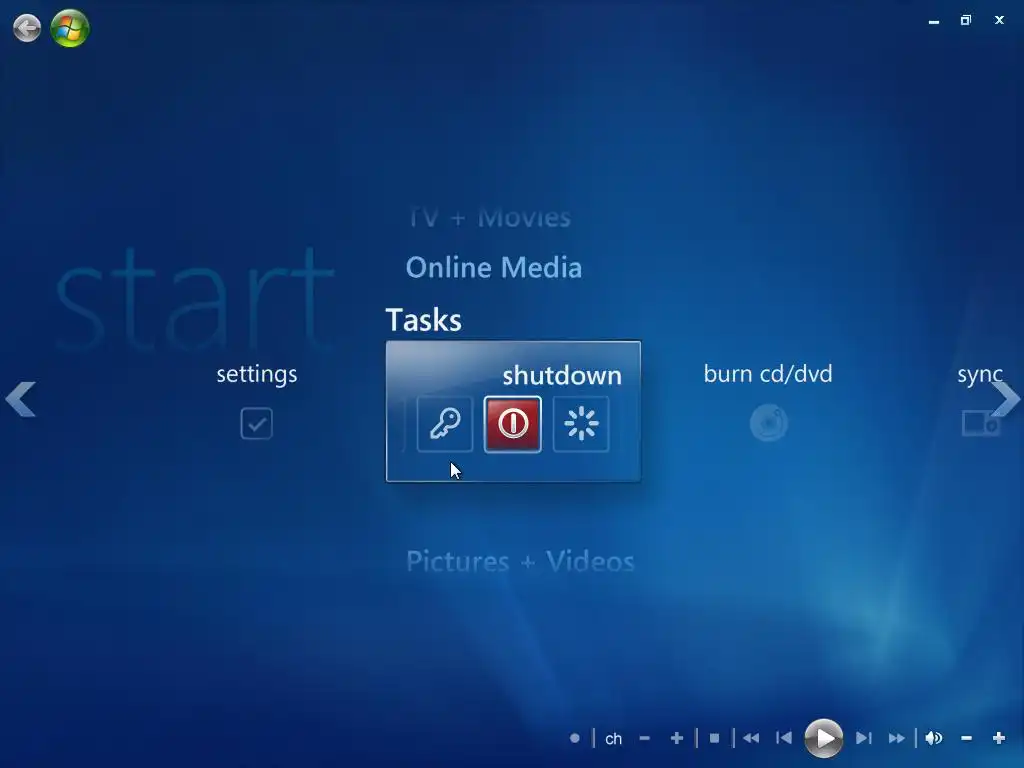Select the Online Media menu item
The image size is (1024, 768).
tap(494, 268)
